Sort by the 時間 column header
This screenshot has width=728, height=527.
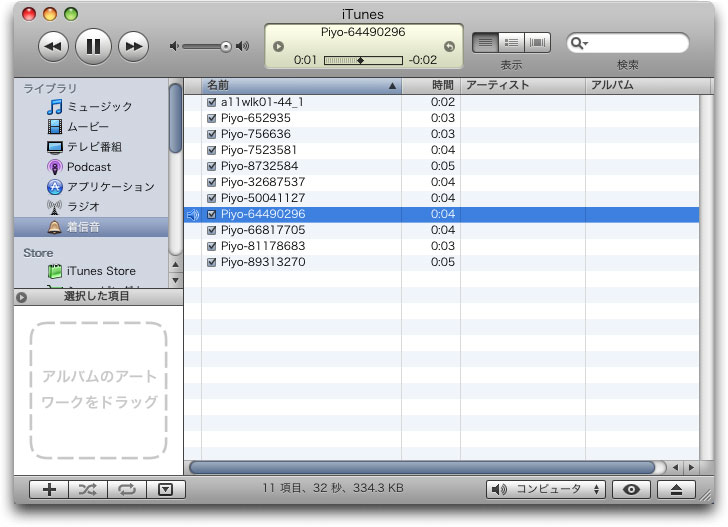click(x=430, y=86)
